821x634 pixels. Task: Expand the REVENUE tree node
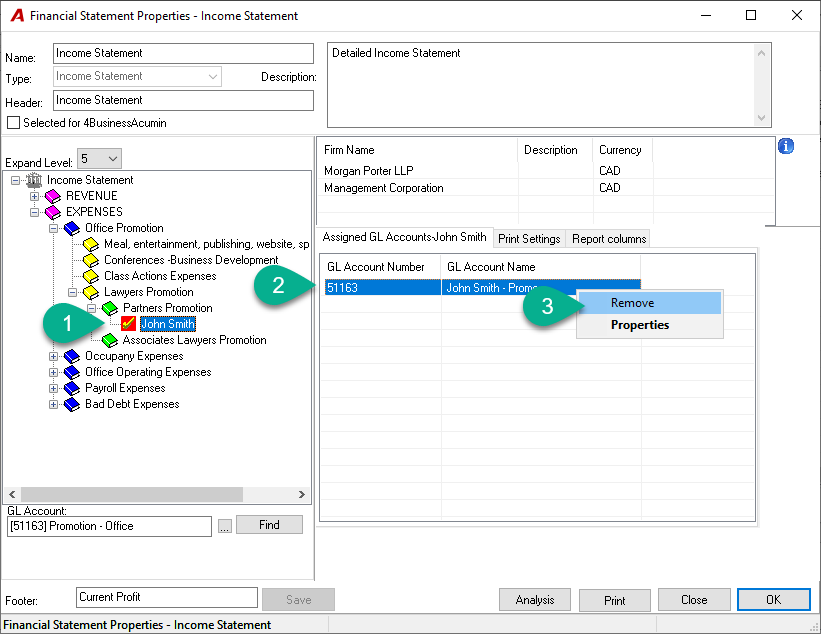[35, 196]
